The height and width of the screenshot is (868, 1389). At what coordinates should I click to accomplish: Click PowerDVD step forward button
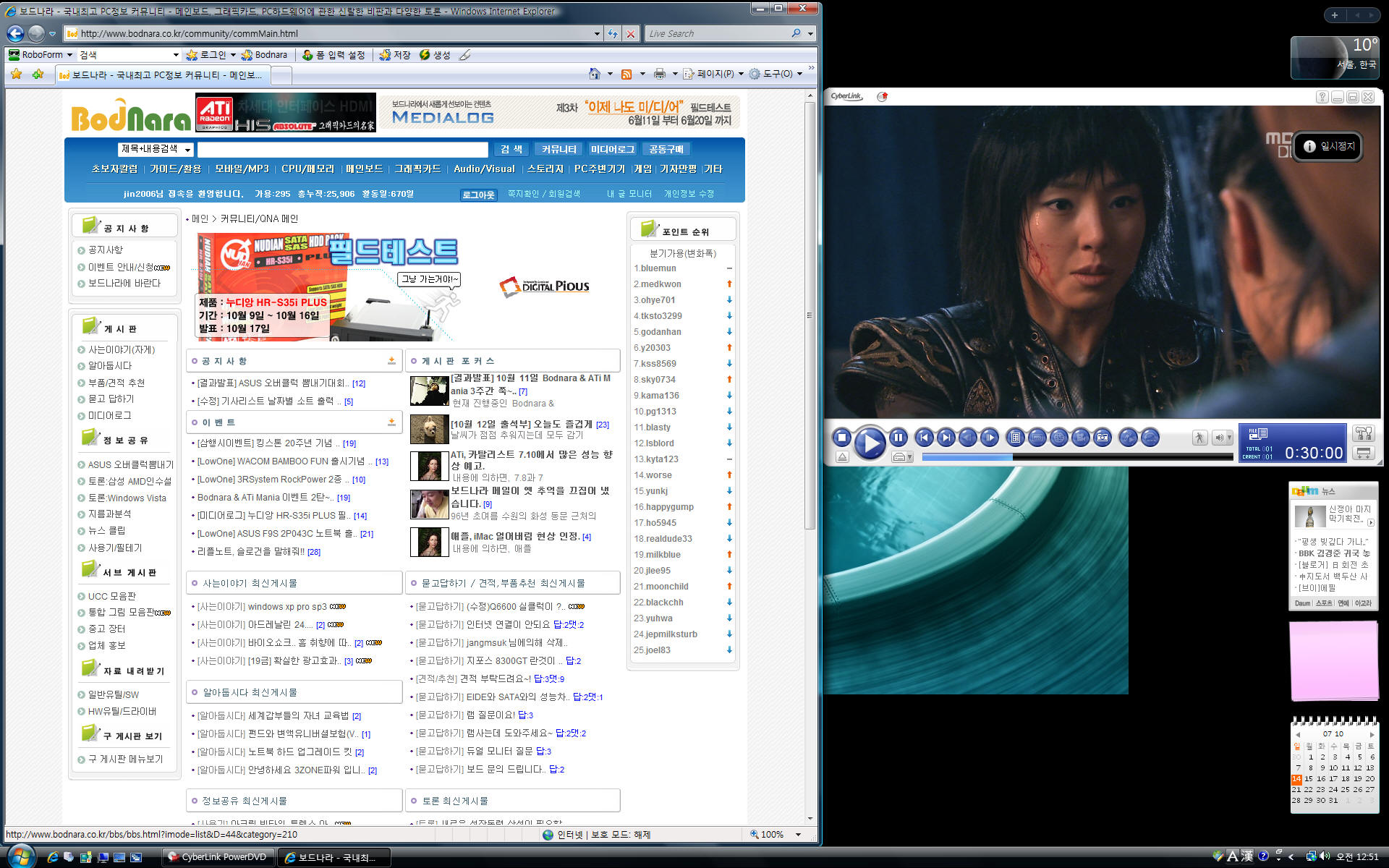[x=989, y=437]
